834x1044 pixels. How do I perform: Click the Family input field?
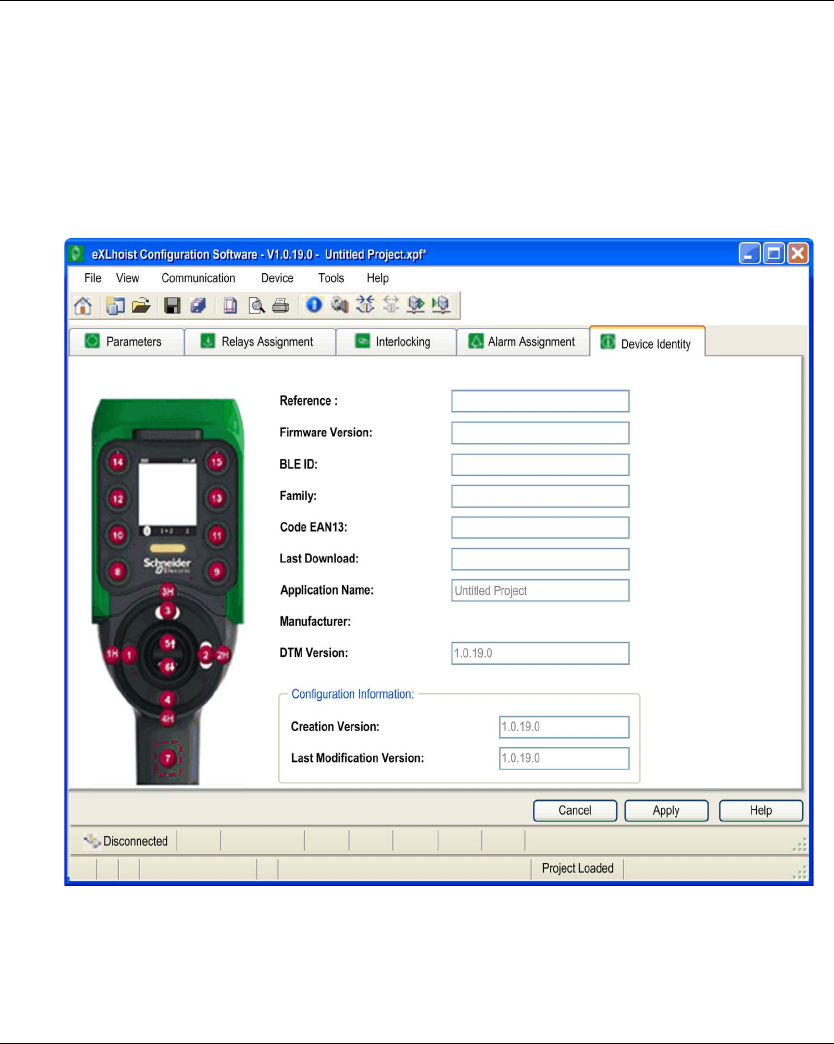[540, 496]
